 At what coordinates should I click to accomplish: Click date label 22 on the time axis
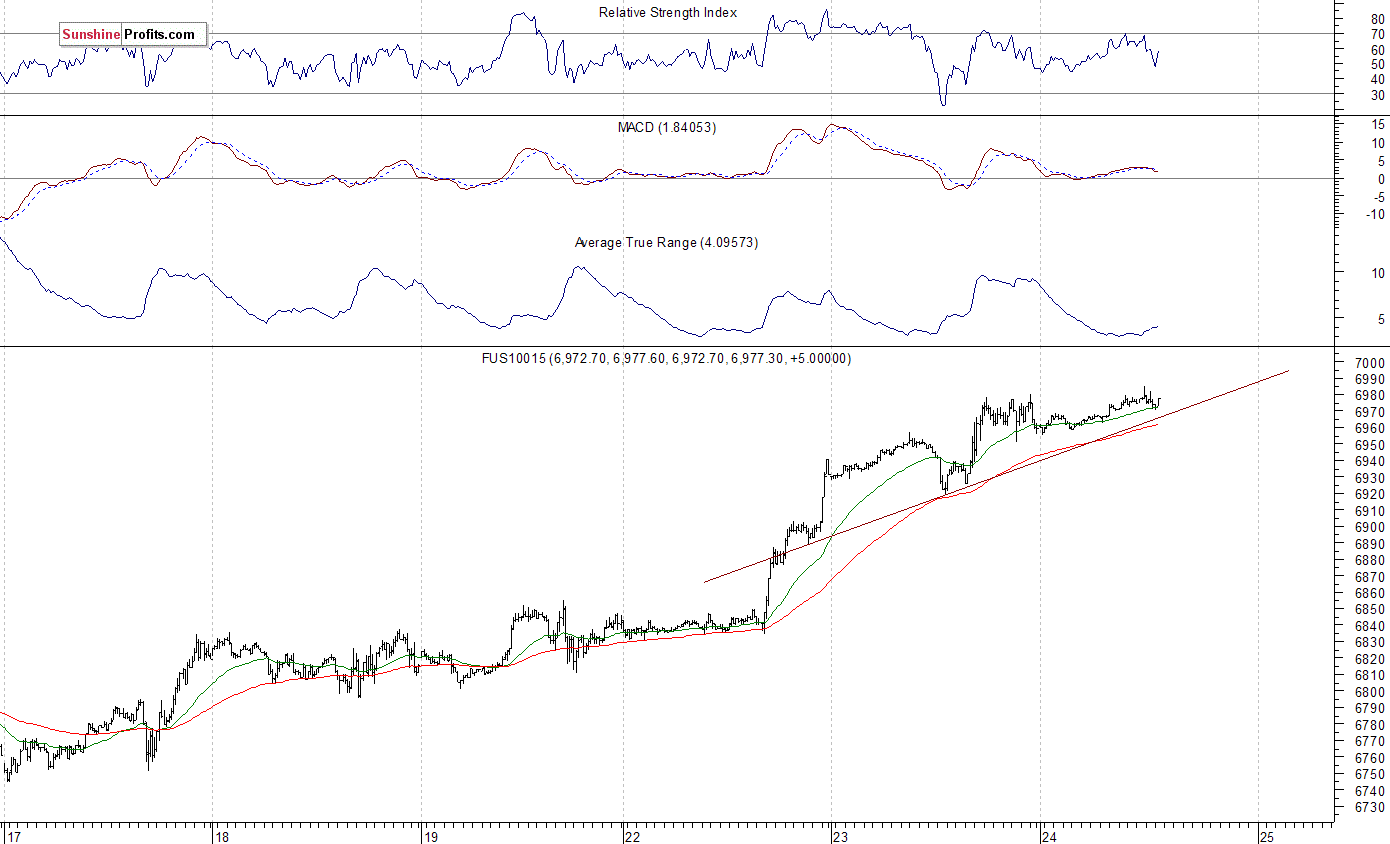pyautogui.click(x=632, y=836)
